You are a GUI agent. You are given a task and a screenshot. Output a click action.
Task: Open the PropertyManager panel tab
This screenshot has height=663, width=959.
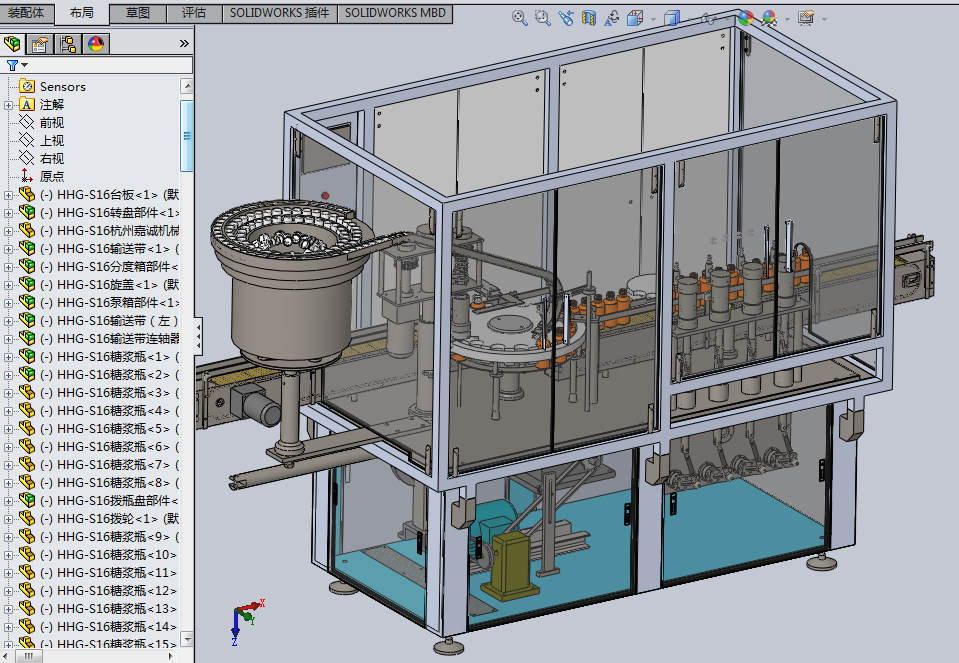click(40, 44)
